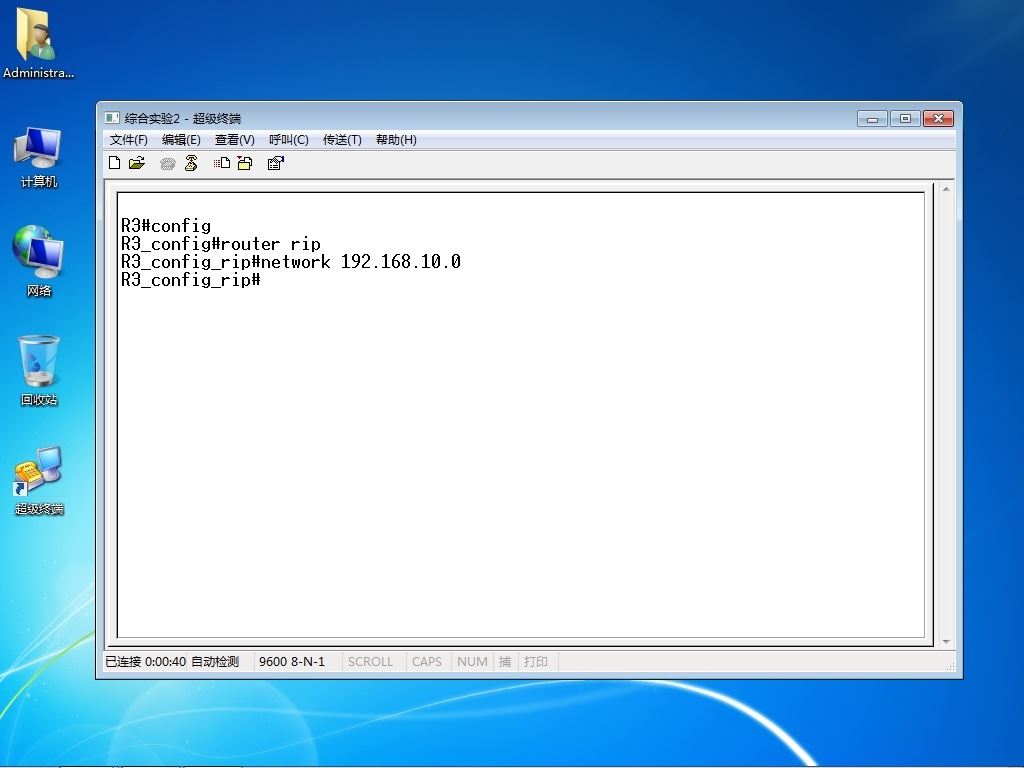Click the Properties toolbar icon
Screen dimensions: 1024x768
pyautogui.click(x=276, y=163)
